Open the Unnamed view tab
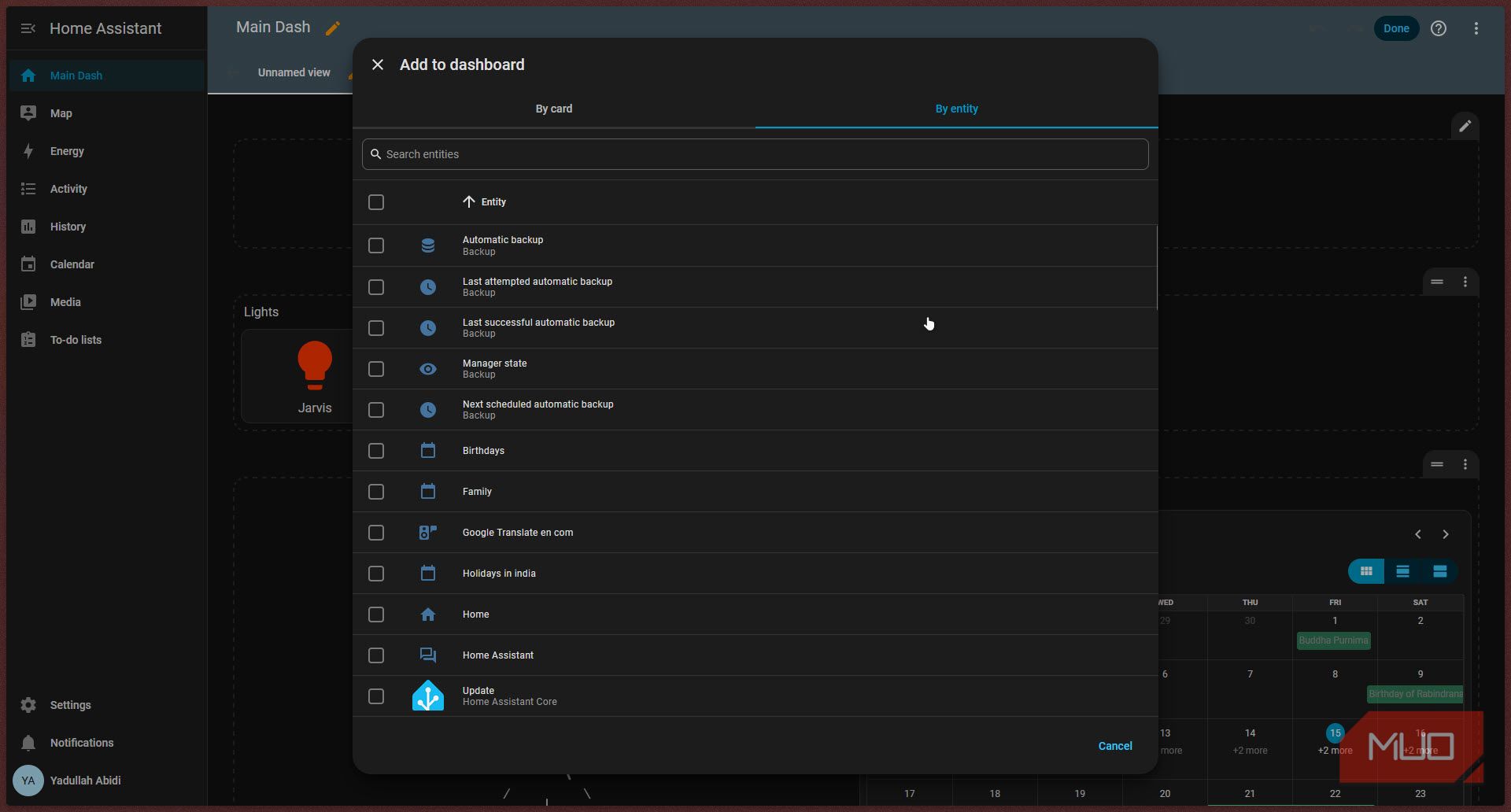Image resolution: width=1511 pixels, height=812 pixels. click(294, 72)
